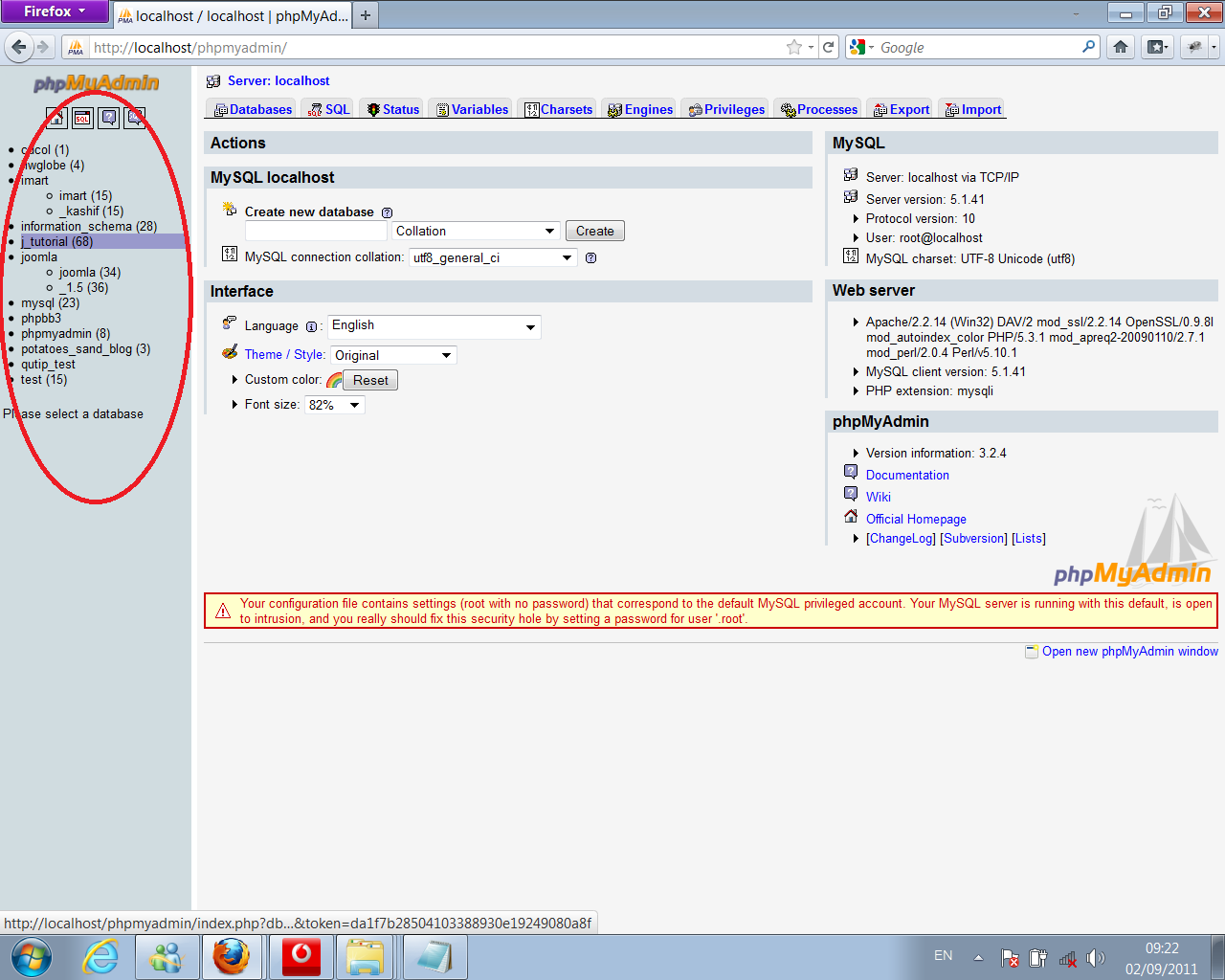The image size is (1225, 980).
Task: Open the Theme / Style dropdown showing Original
Action: [393, 355]
